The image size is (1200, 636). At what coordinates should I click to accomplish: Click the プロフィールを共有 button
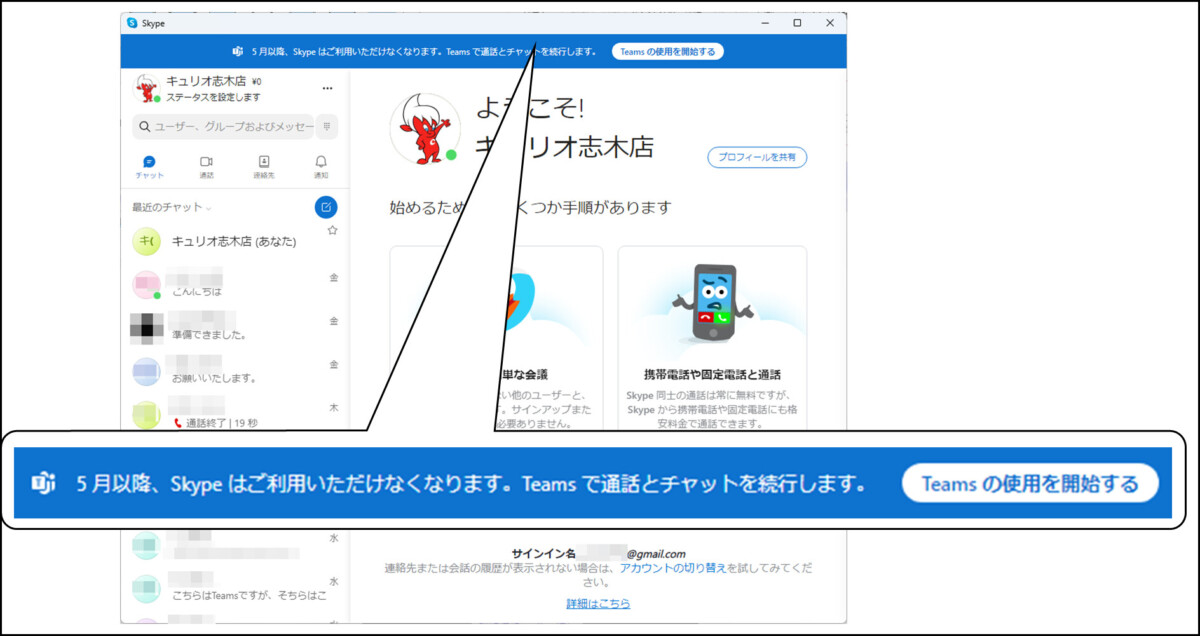coord(757,157)
